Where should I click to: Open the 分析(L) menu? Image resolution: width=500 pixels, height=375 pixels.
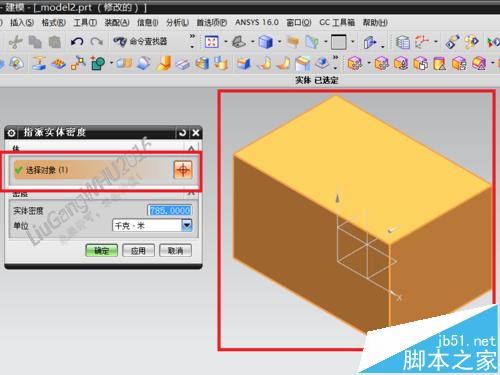177,23
